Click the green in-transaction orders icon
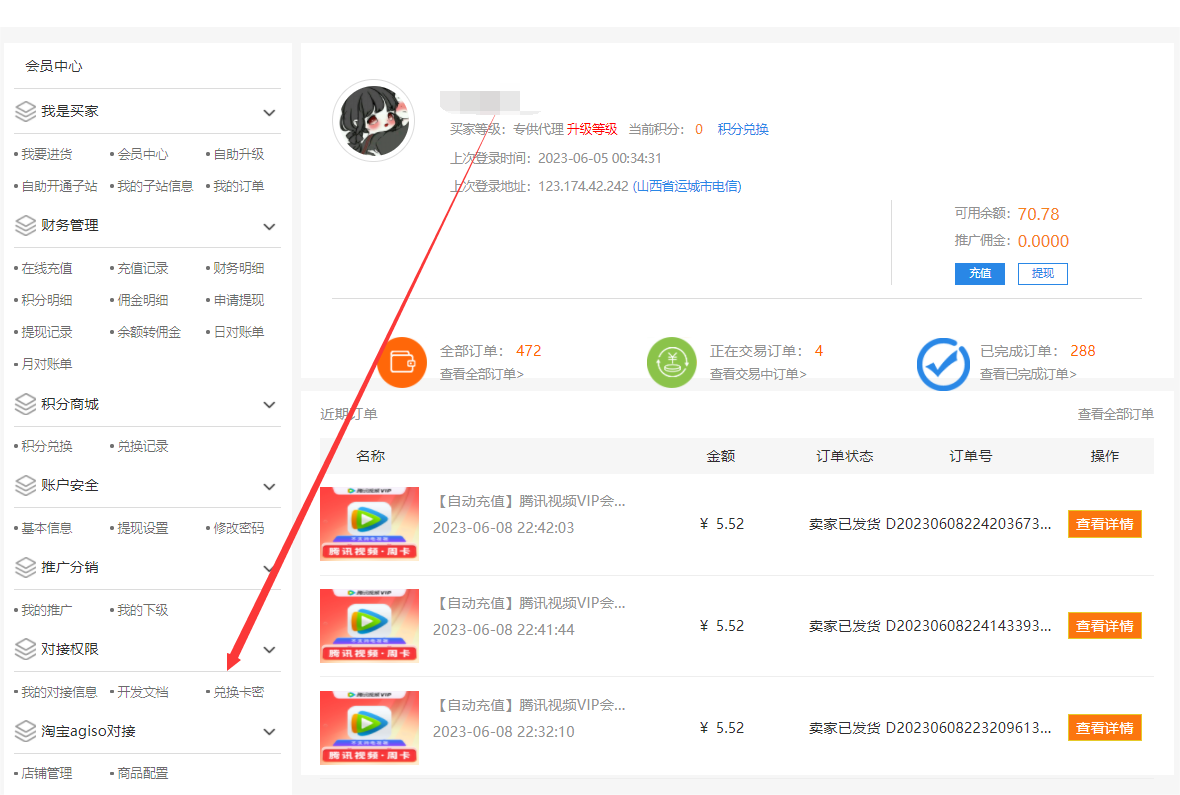This screenshot has height=795, width=1180. tap(671, 362)
